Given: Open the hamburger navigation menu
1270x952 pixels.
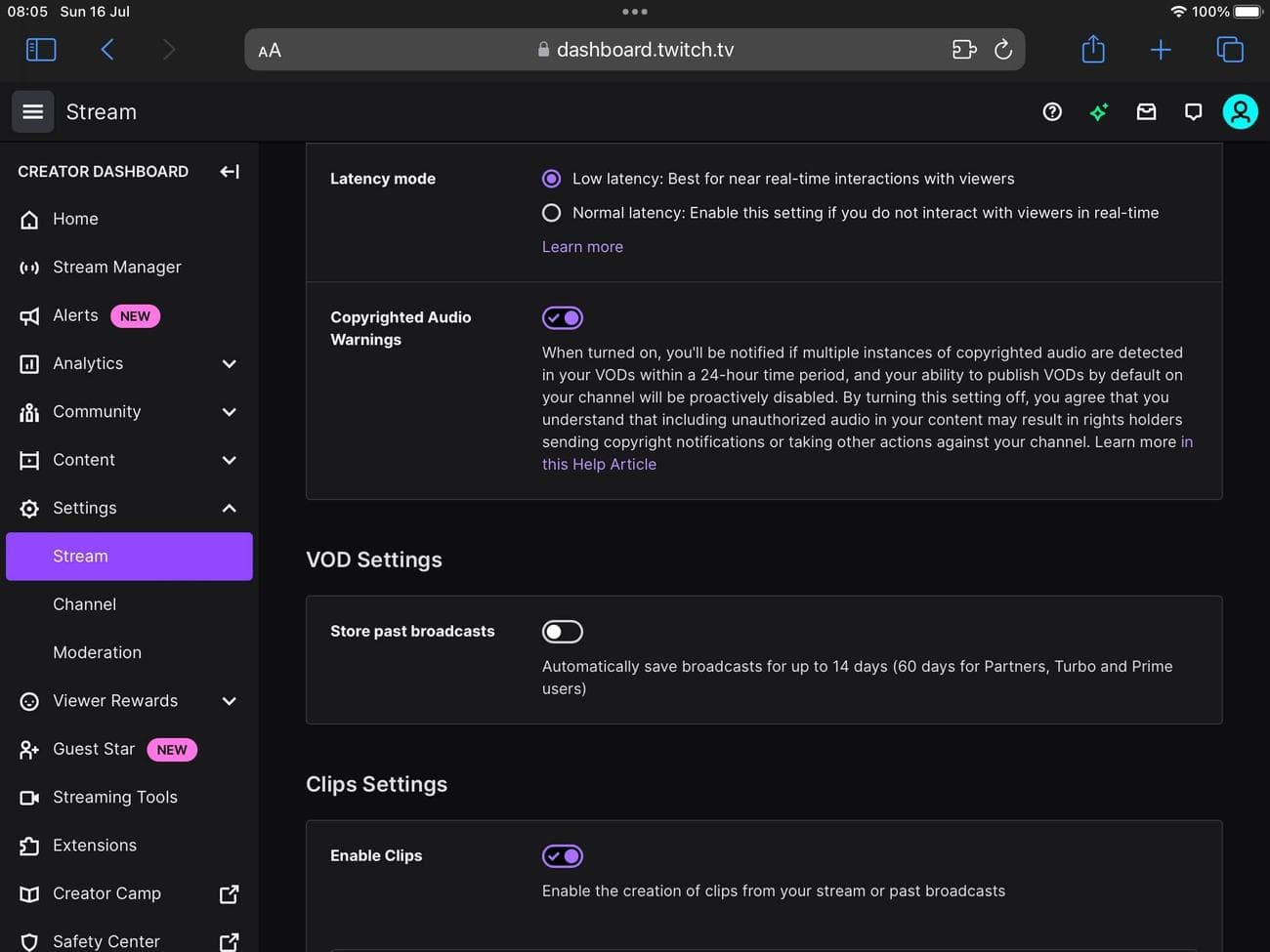Looking at the screenshot, I should [32, 112].
